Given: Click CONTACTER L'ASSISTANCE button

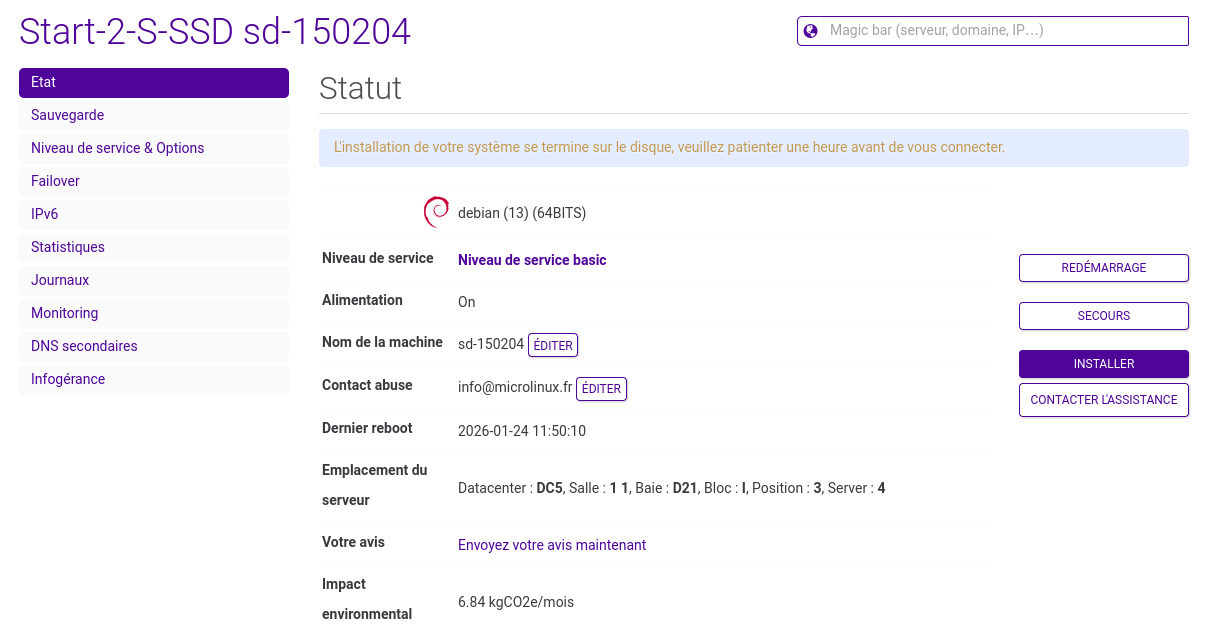Looking at the screenshot, I should tap(1103, 400).
